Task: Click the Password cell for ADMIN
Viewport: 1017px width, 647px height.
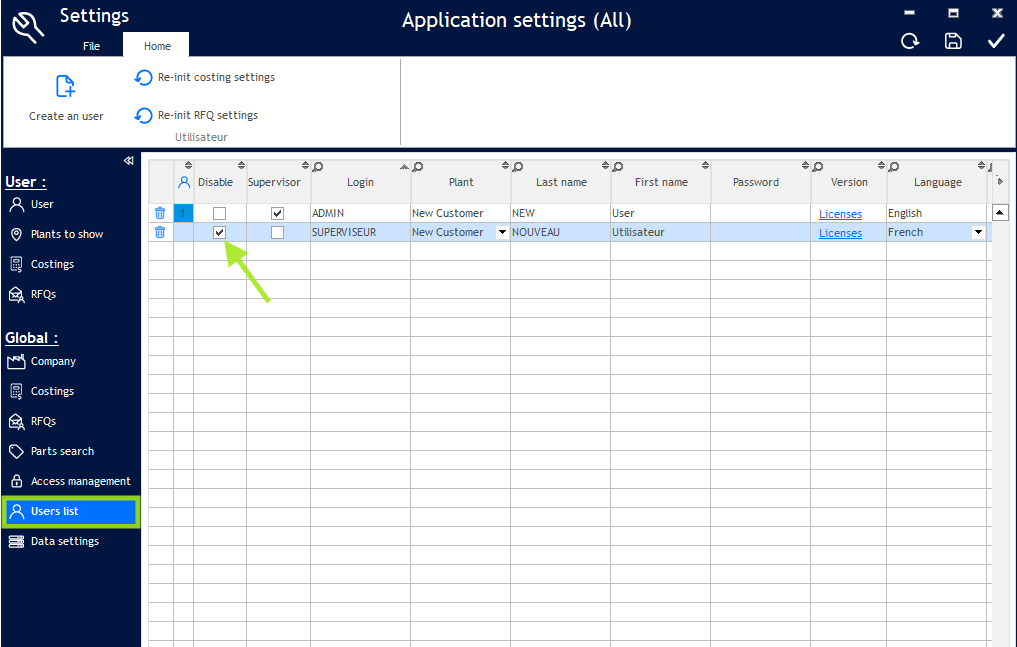Action: (x=760, y=213)
